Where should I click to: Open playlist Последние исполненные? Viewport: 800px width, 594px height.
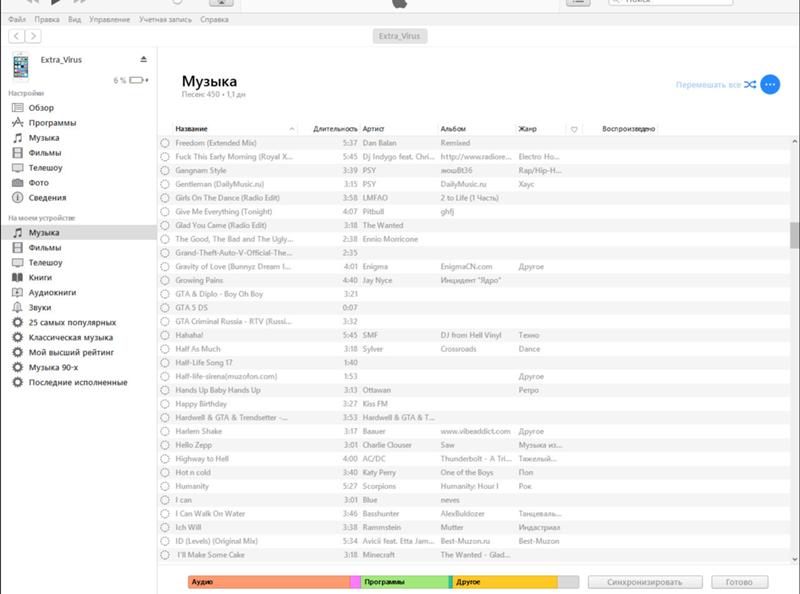tap(78, 382)
